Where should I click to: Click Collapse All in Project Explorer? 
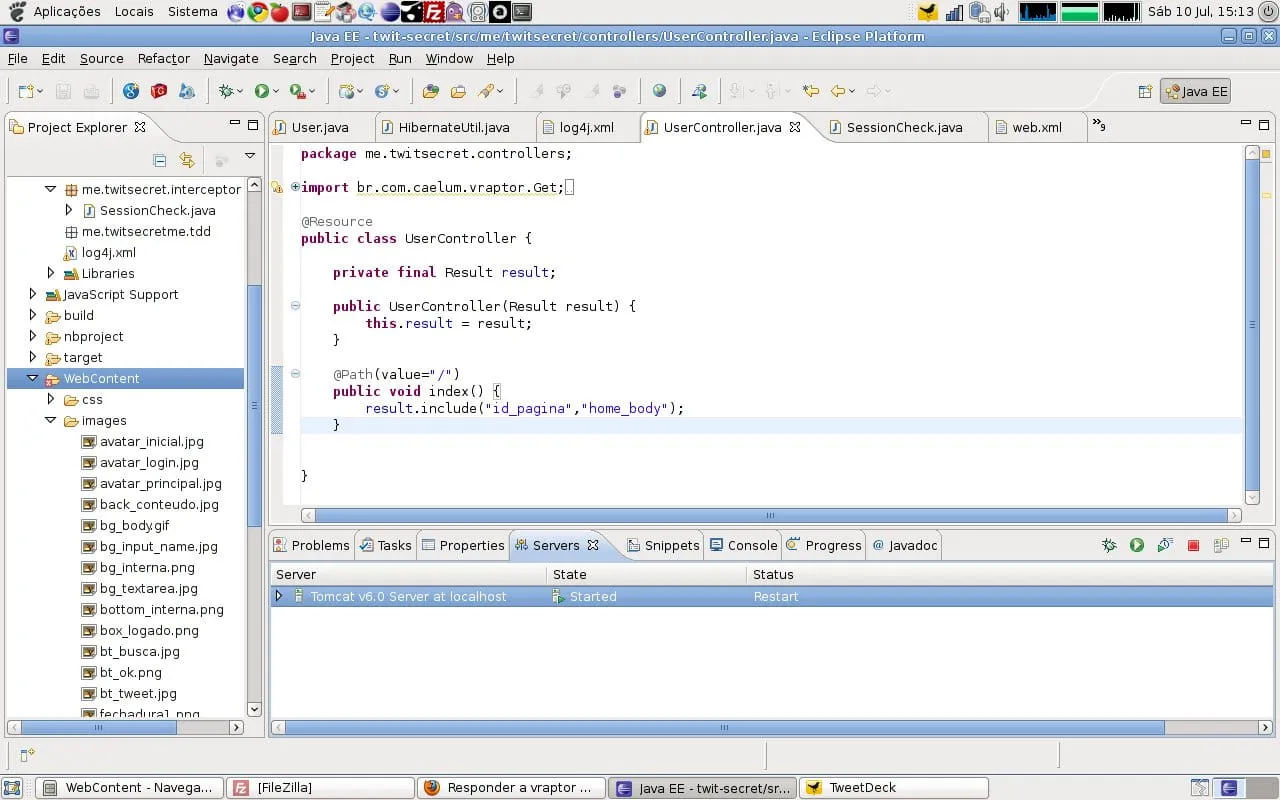(159, 160)
